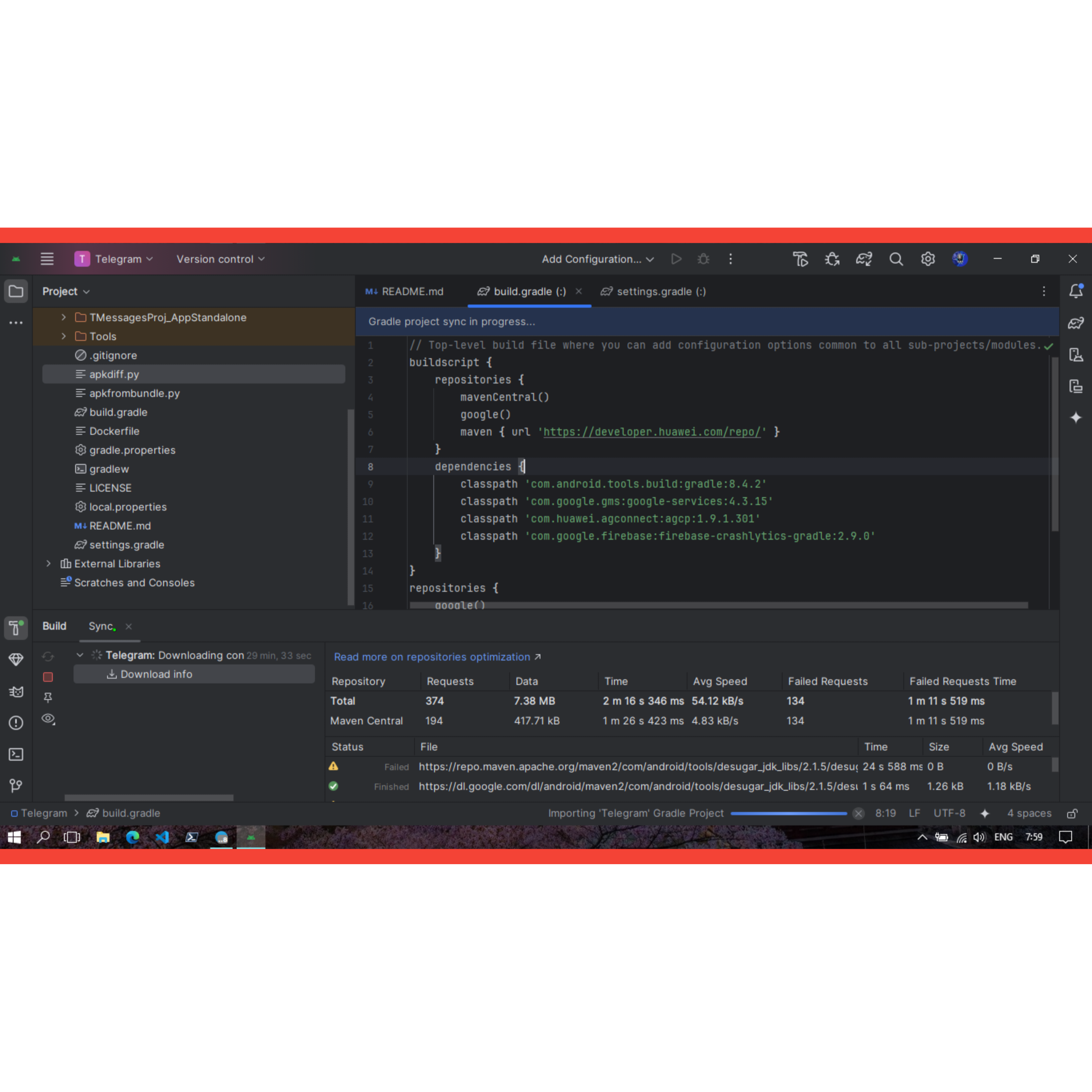Viewport: 1092px width, 1092px height.
Task: Expand the TMessagesProj_AppStandalone folder
Action: 64,317
